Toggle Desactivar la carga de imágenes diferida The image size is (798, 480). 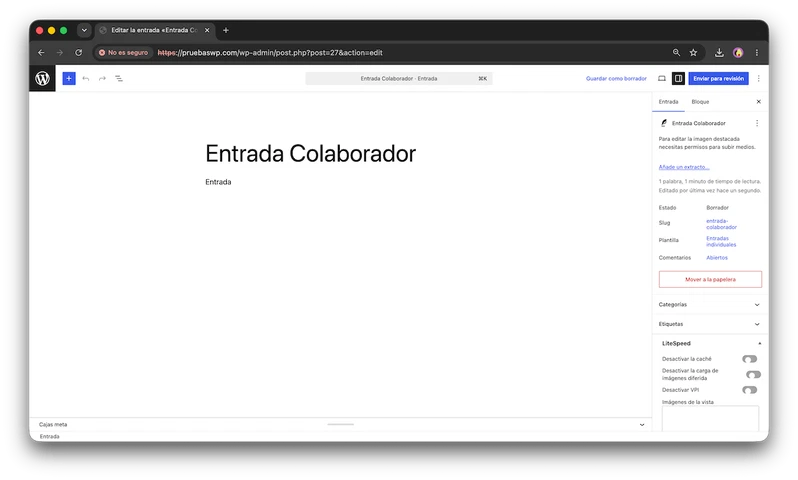tap(753, 375)
